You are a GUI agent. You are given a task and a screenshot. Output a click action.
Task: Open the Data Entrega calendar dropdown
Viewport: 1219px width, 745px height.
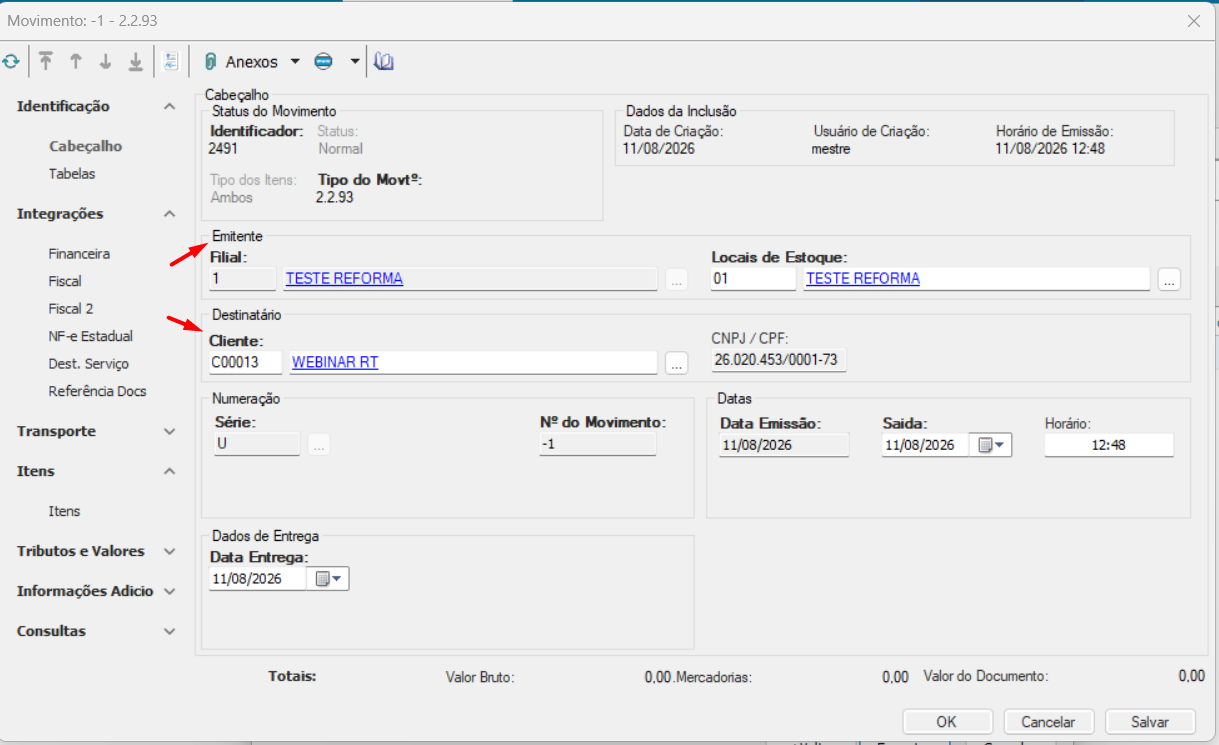coord(329,579)
